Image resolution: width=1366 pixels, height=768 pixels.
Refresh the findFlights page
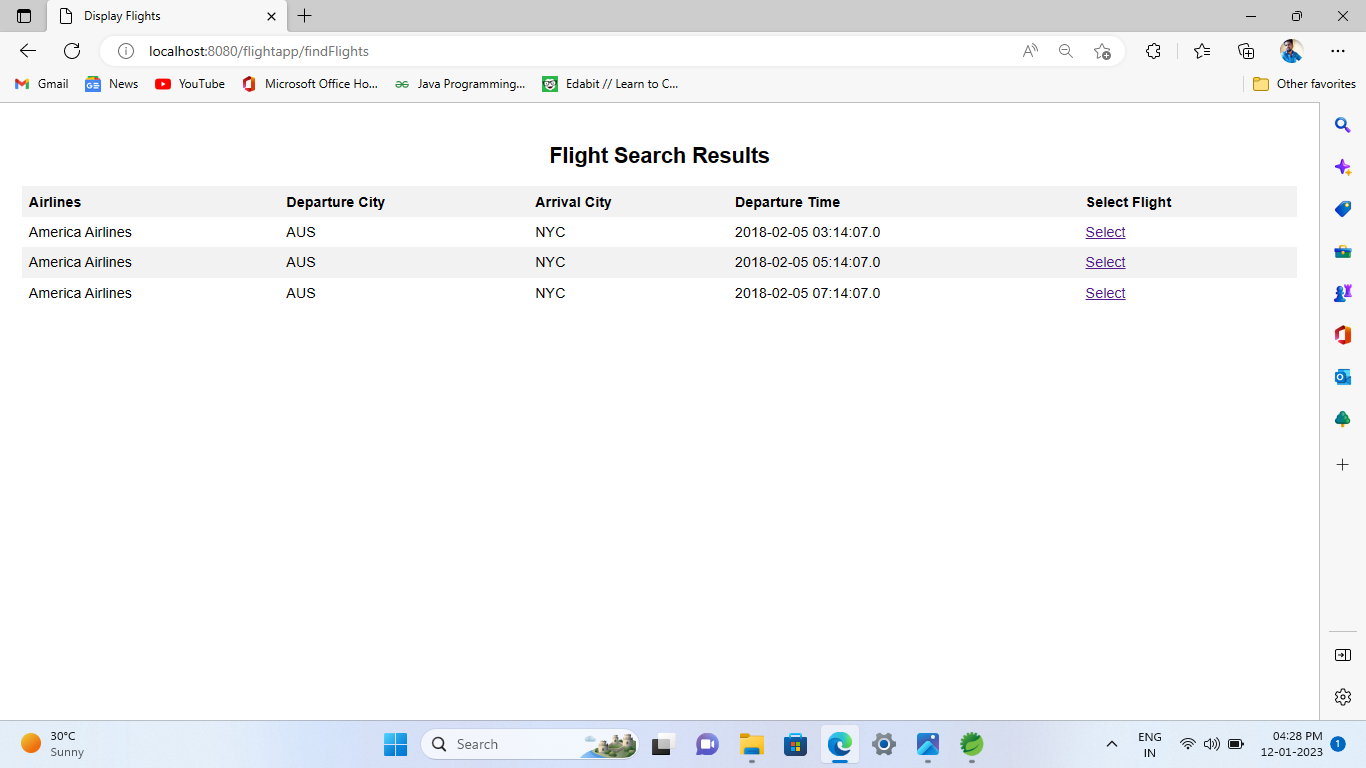72,51
